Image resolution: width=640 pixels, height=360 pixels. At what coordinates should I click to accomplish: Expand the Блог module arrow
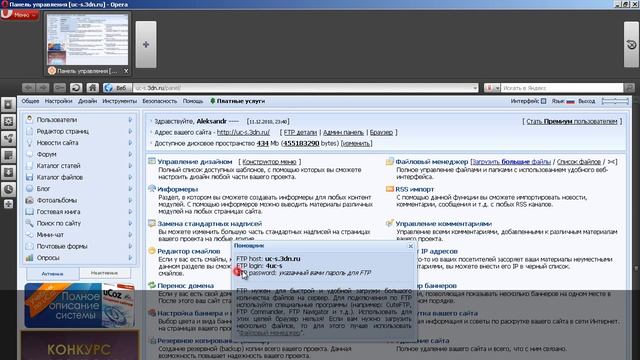(130, 189)
